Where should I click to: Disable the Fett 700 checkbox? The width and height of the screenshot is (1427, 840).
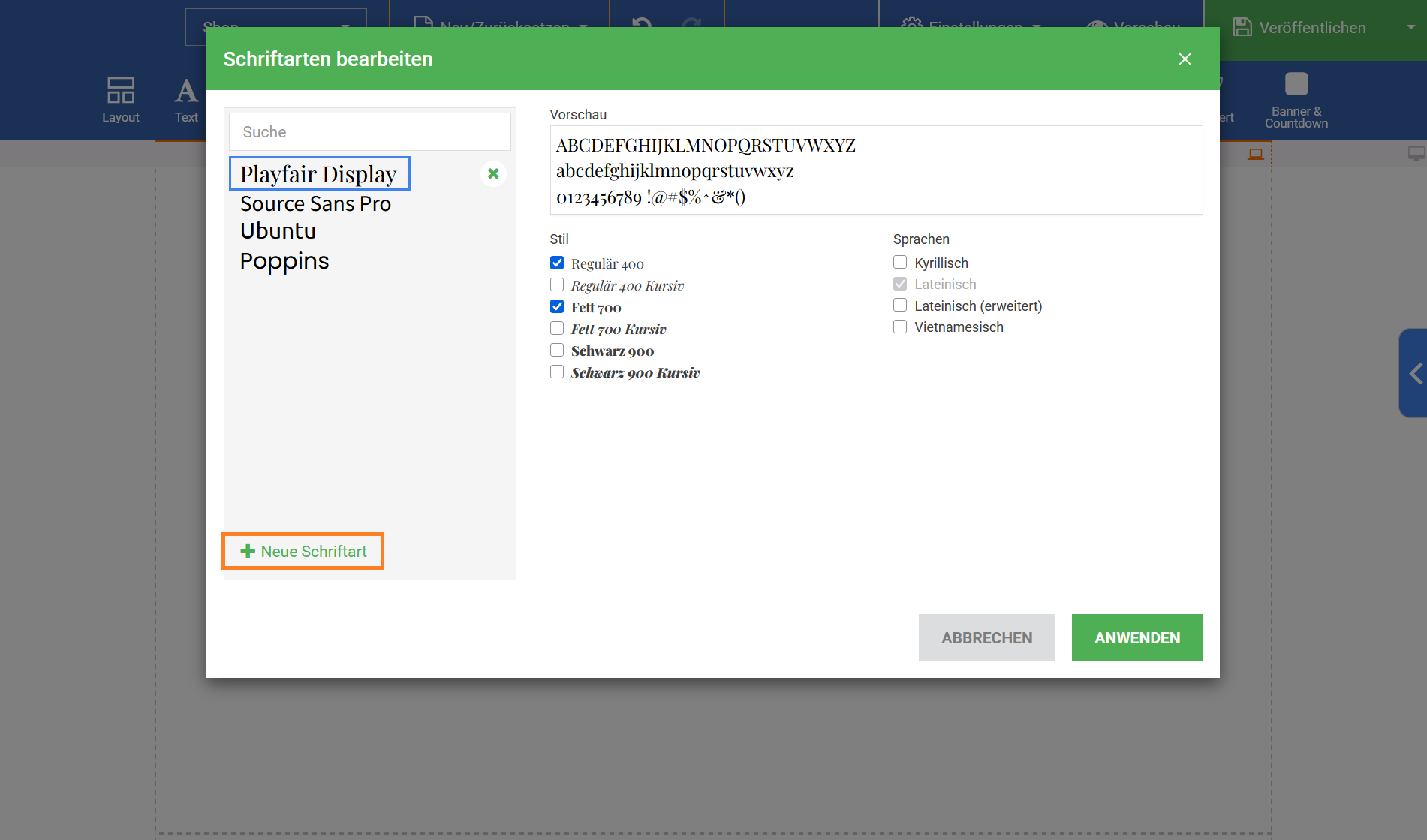coord(557,307)
